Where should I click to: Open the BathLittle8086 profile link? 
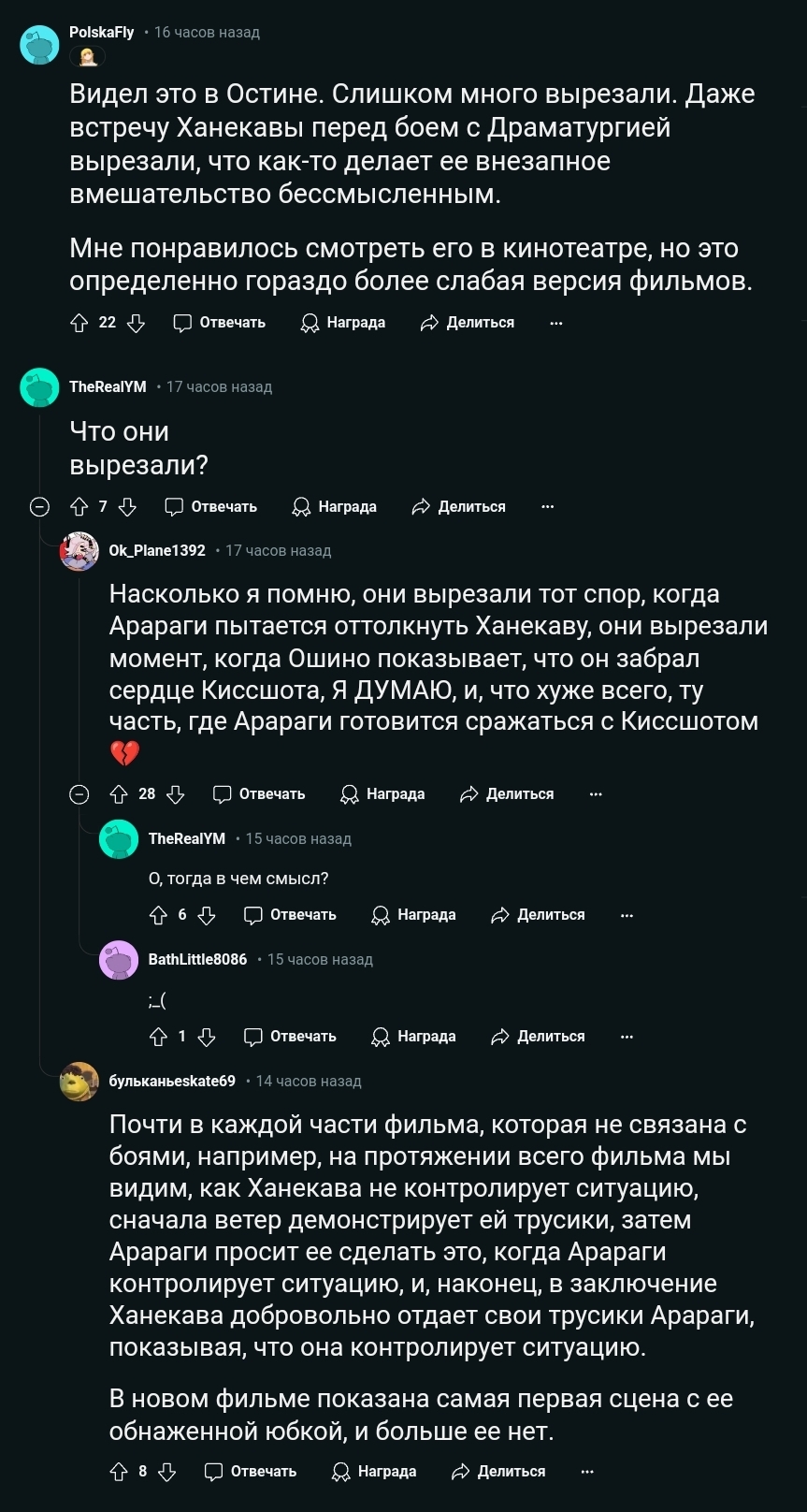click(x=197, y=960)
